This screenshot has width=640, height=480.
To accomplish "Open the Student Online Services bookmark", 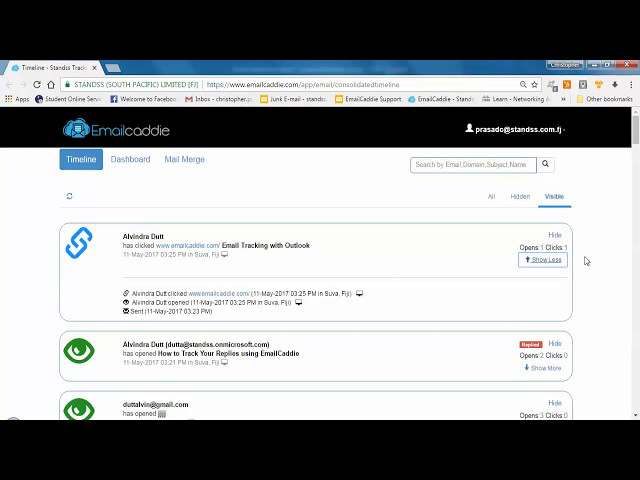I will click(x=68, y=99).
